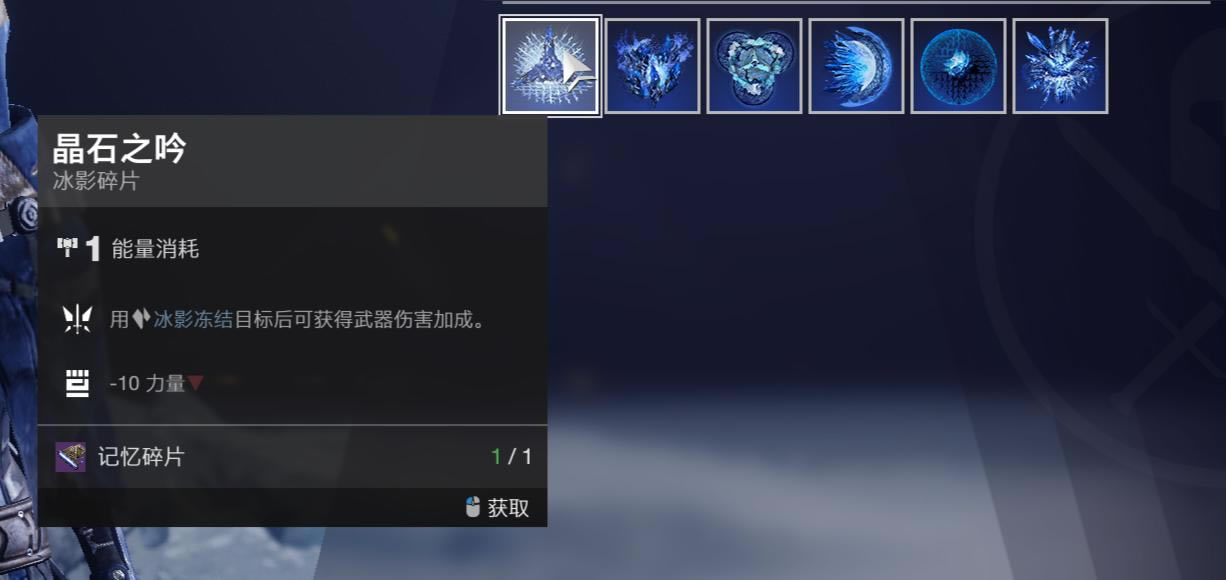Select the glowing blue sphere fragment

click(958, 66)
